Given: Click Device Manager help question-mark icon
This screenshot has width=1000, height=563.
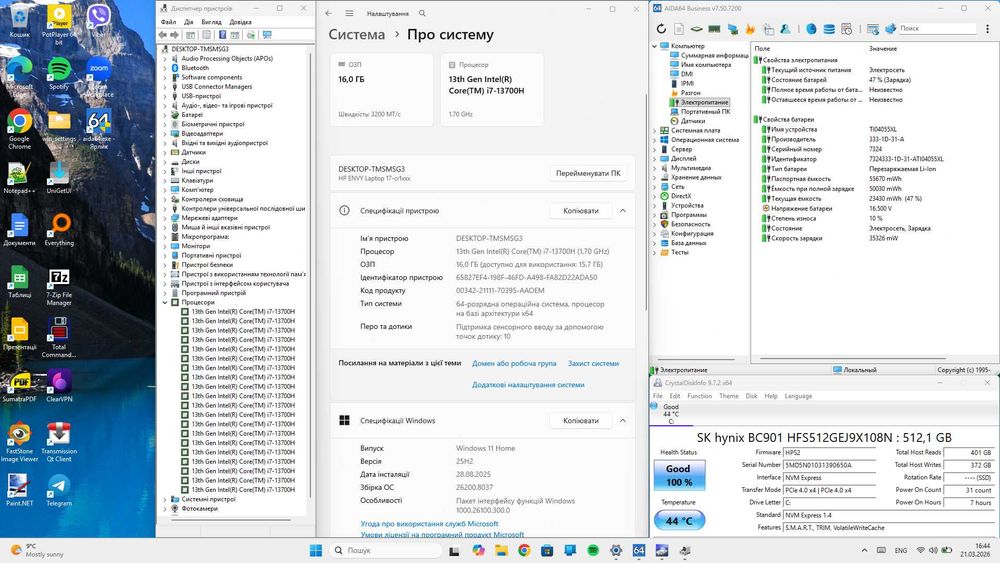Looking at the screenshot, I should pos(222,35).
